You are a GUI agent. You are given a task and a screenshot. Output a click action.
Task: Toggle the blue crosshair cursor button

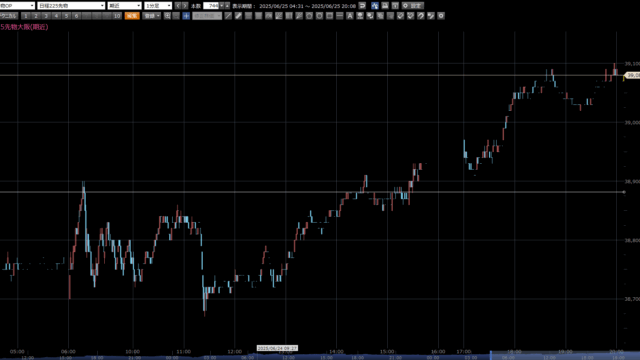pos(186,16)
